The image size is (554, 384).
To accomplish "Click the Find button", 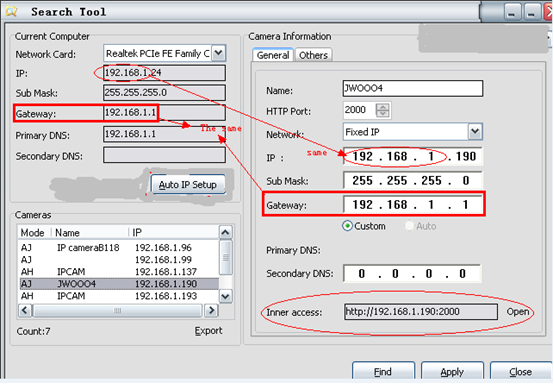I will click(x=383, y=372).
